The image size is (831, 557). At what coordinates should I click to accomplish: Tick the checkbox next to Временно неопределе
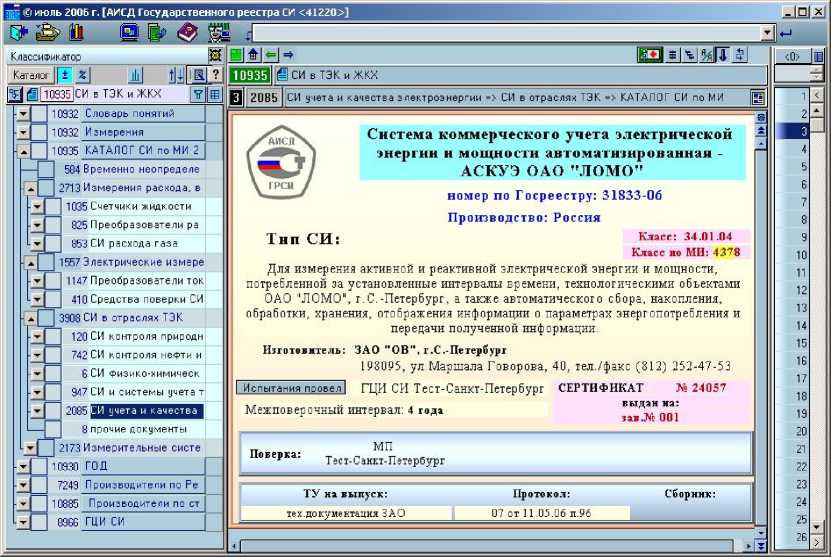(47, 169)
